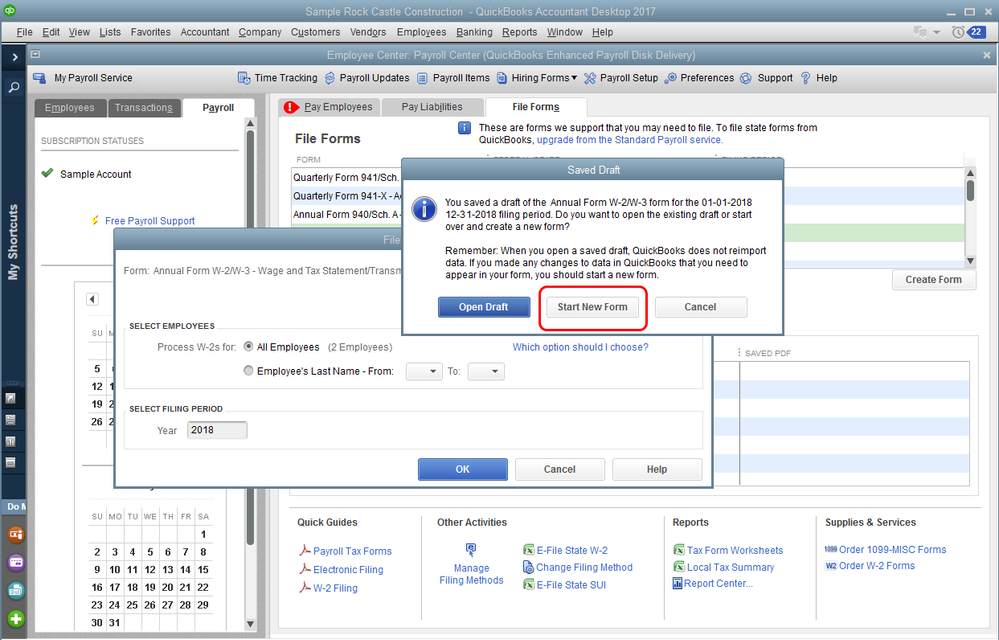Switch to the Pay Liabilities tab
The image size is (999, 640).
coord(432,107)
